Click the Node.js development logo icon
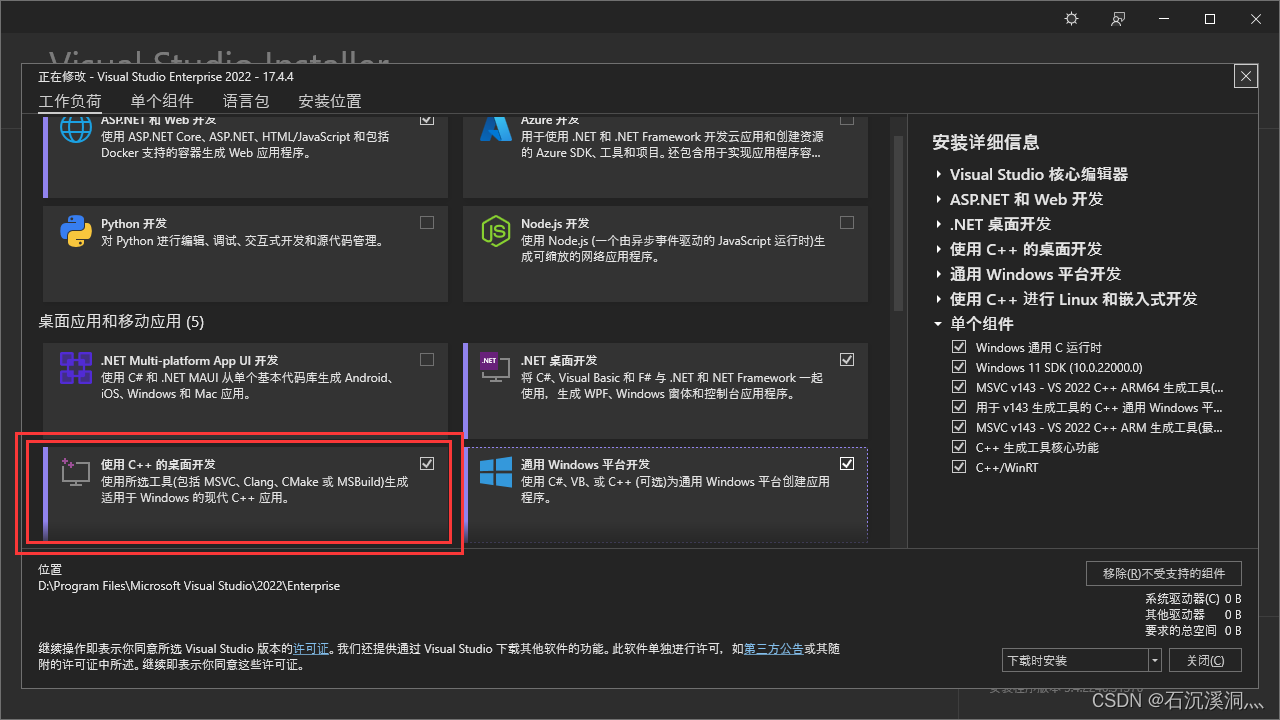The height and width of the screenshot is (720, 1280). pos(496,232)
